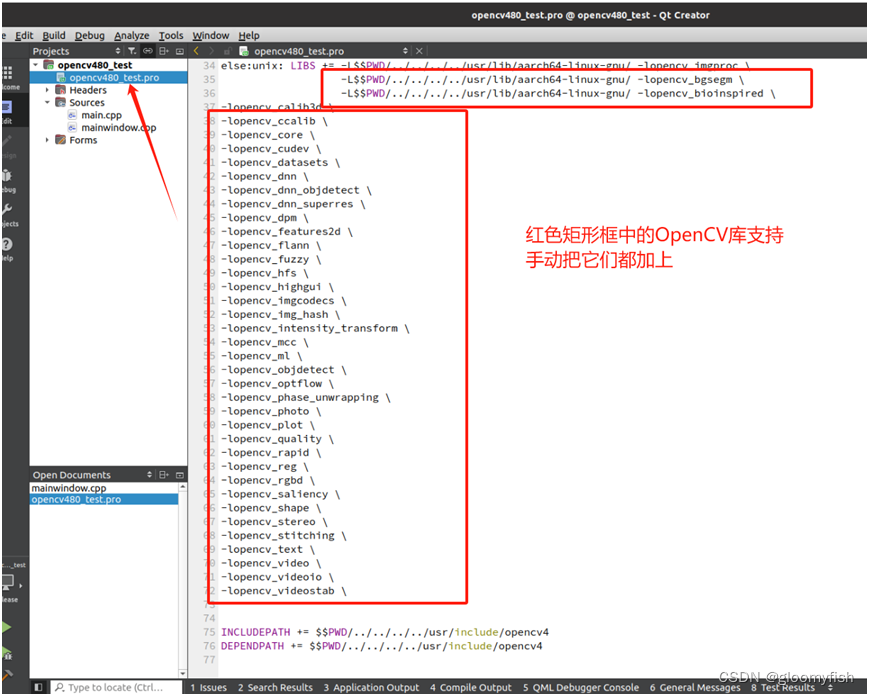Enable project-editor synchronization link icon
Image resolution: width=869 pixels, height=696 pixels.
(146, 52)
